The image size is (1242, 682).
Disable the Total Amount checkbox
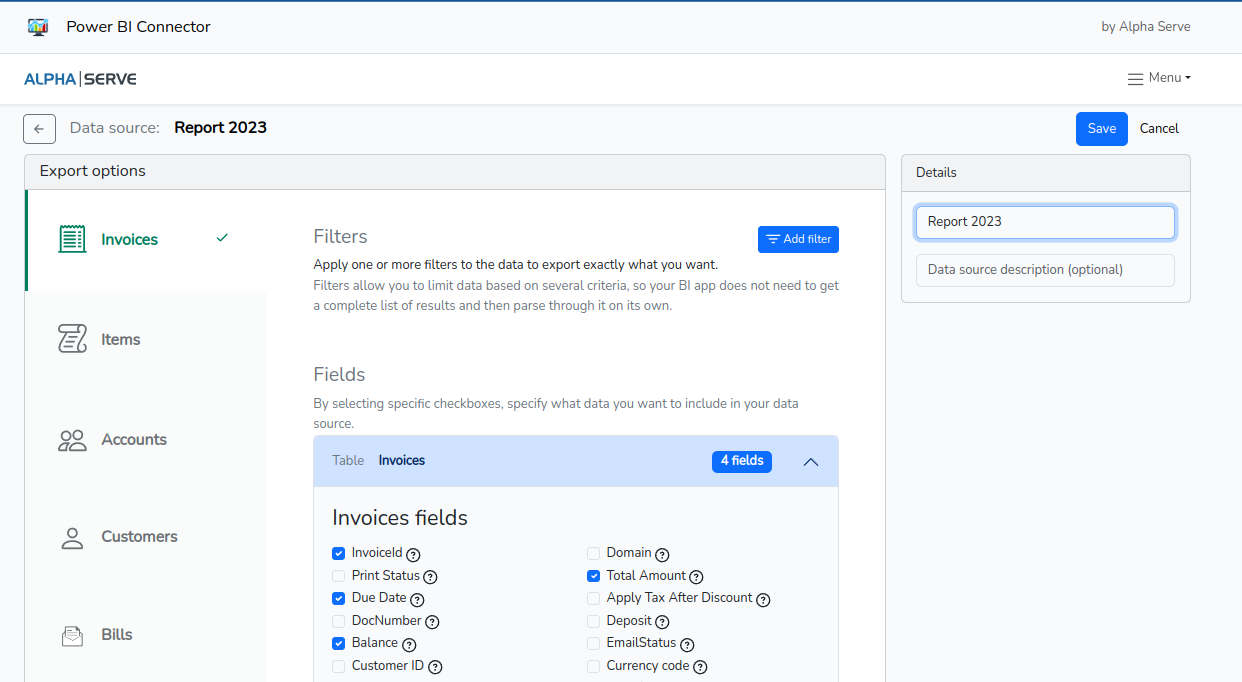(593, 575)
